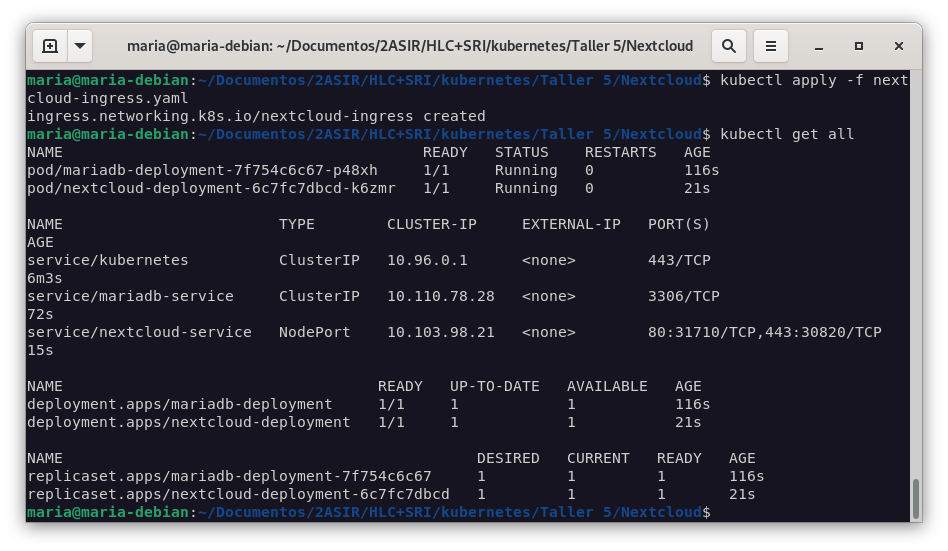Click the UP-TO-DATE column header

(x=495, y=386)
